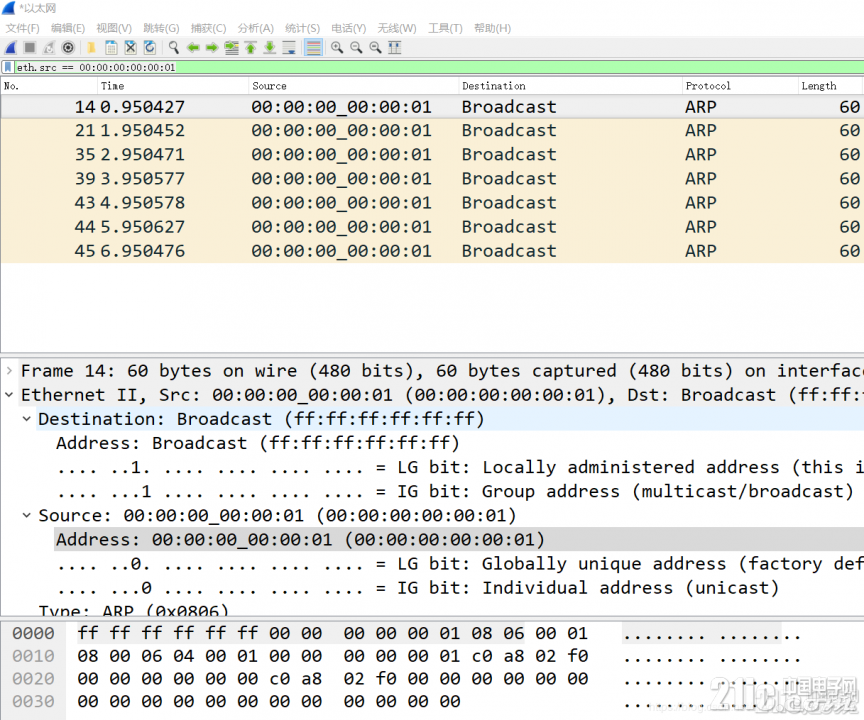Screen dimensions: 864x720
Task: Reset packet text to normal size
Action: click(375, 48)
